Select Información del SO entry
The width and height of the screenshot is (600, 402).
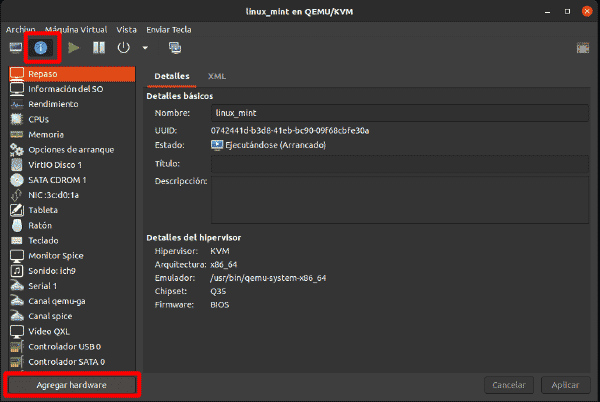[72, 89]
